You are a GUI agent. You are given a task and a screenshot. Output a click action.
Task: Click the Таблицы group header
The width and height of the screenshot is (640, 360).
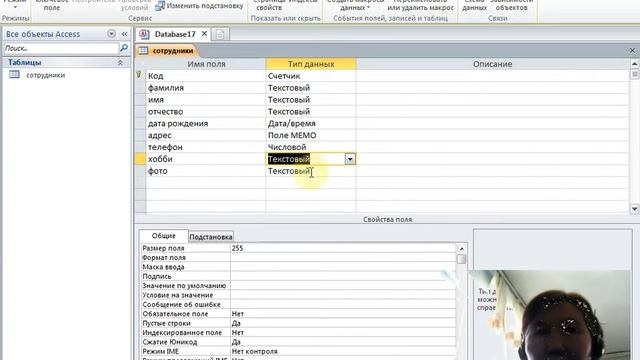66,63
